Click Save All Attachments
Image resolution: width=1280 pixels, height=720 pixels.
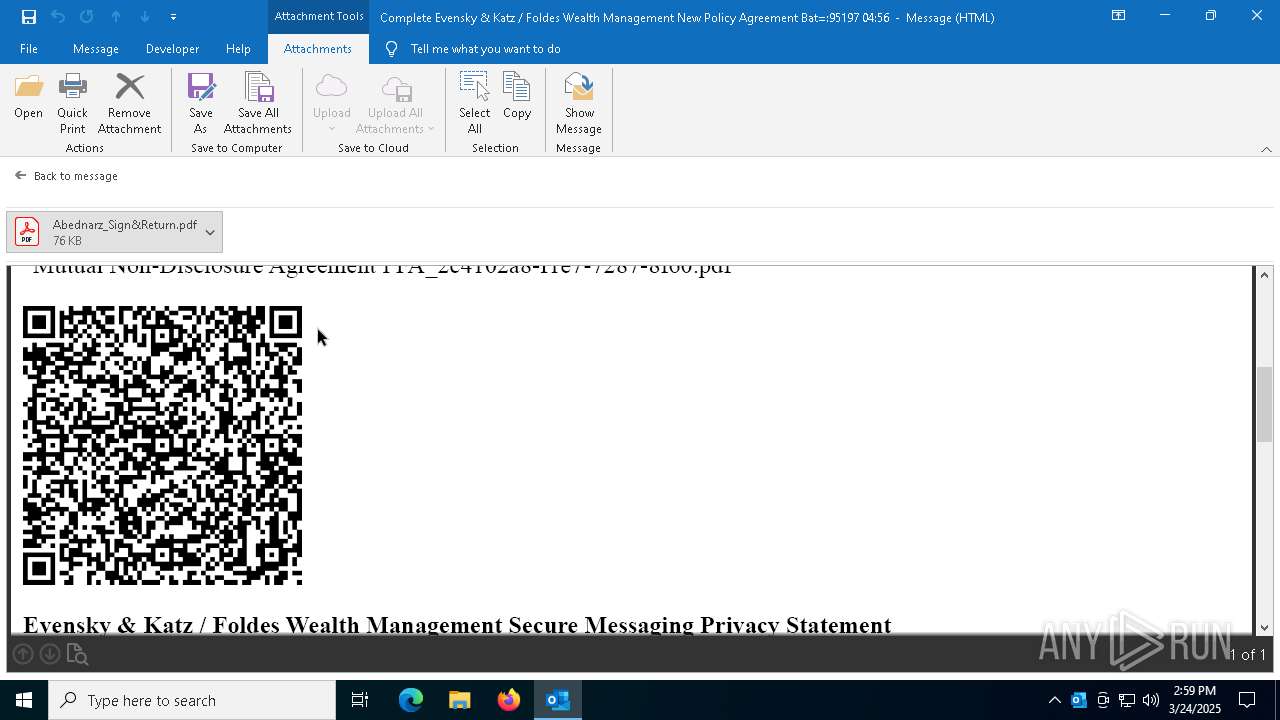(258, 104)
